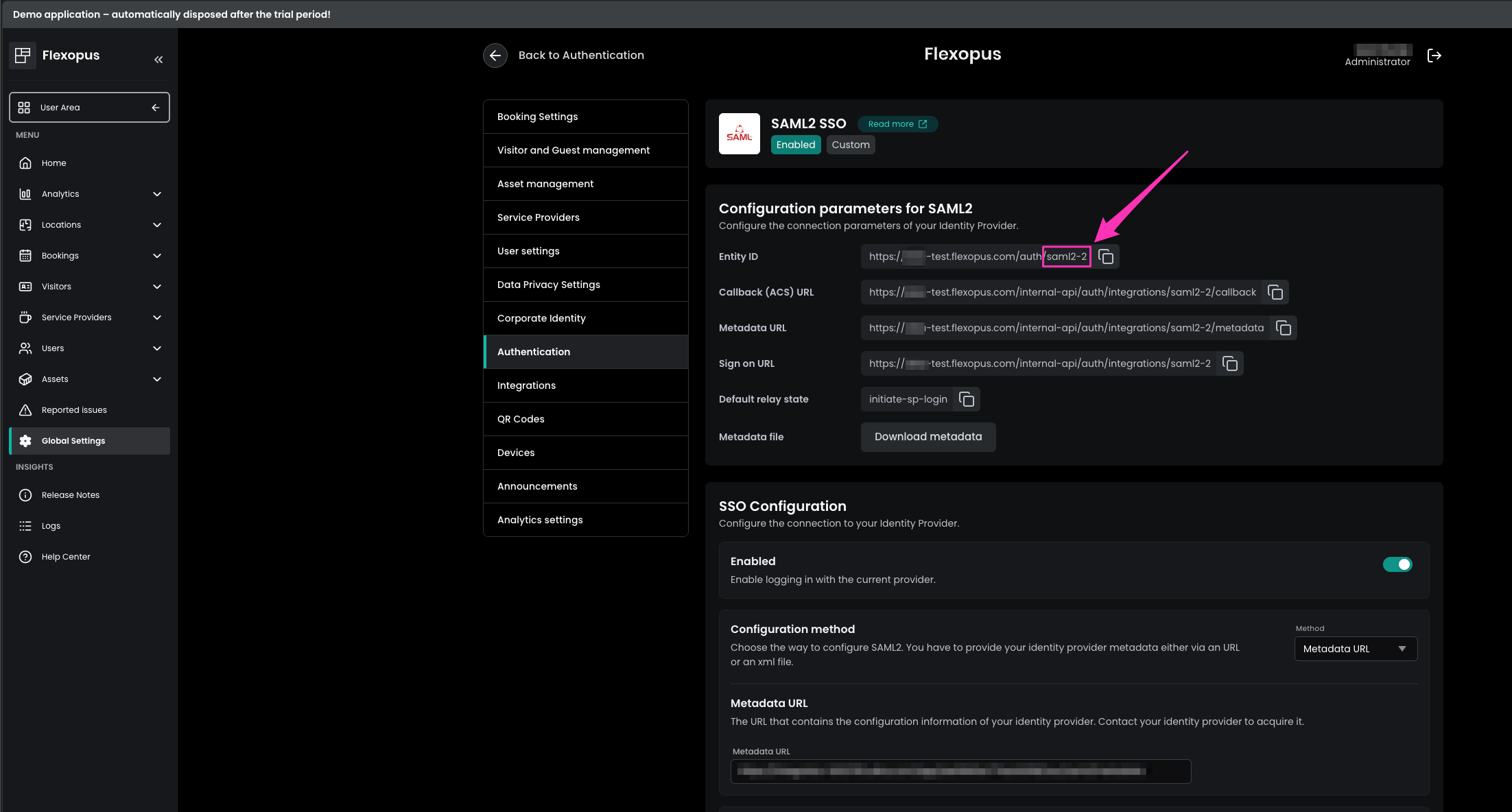Click the initiate-sp-login relay state value

(908, 399)
